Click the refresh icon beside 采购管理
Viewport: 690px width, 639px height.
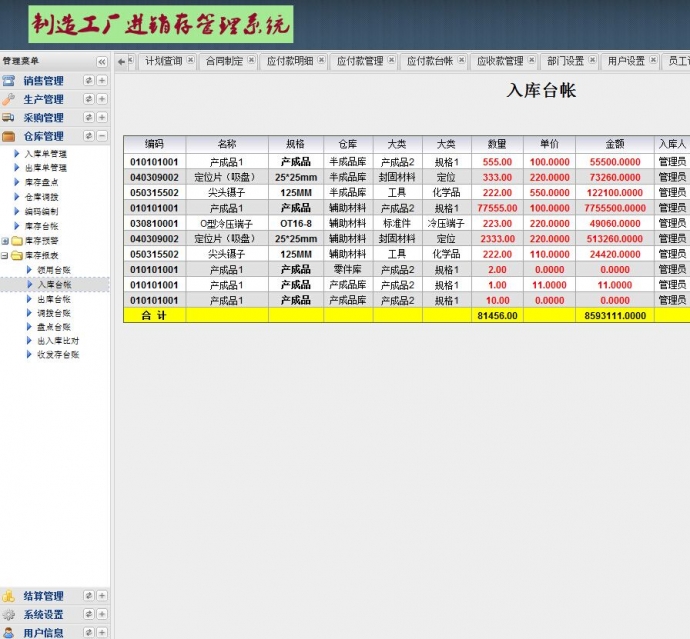tap(89, 118)
